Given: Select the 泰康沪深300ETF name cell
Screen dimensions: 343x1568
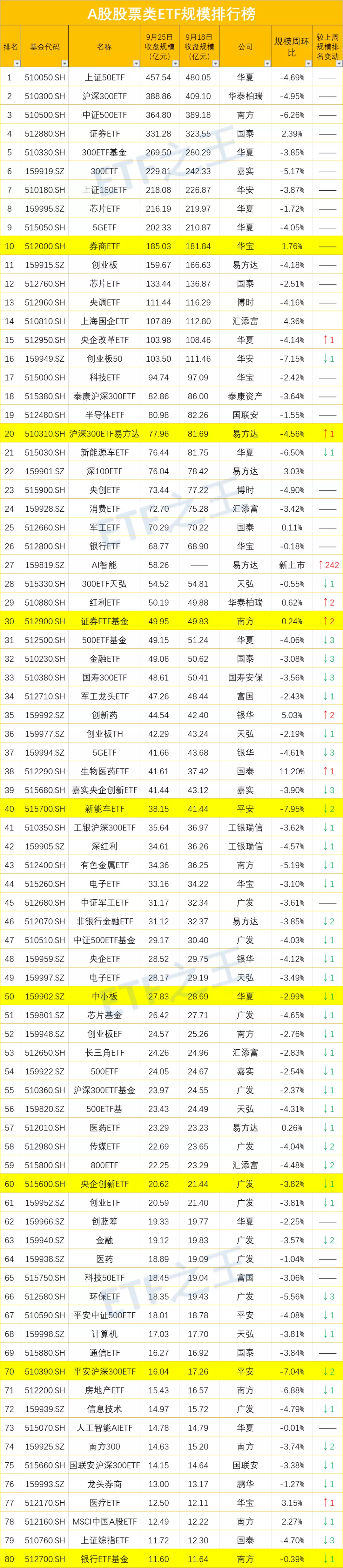Looking at the screenshot, I should point(104,396).
